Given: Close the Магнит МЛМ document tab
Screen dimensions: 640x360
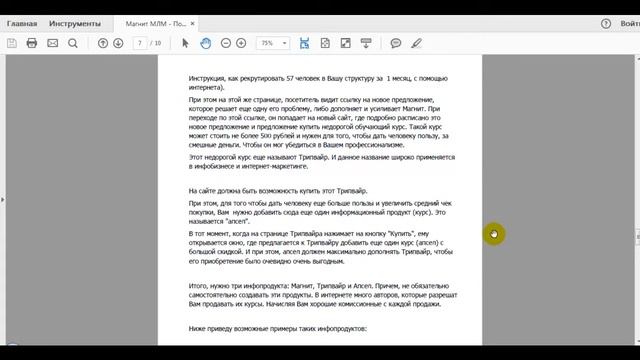Looking at the screenshot, I should tap(192, 24).
